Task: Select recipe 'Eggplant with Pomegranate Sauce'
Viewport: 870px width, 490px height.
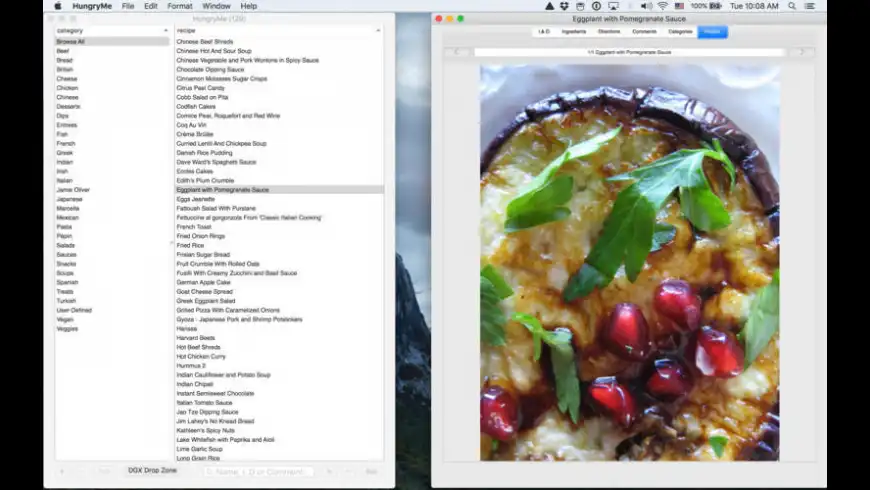Action: pos(279,190)
